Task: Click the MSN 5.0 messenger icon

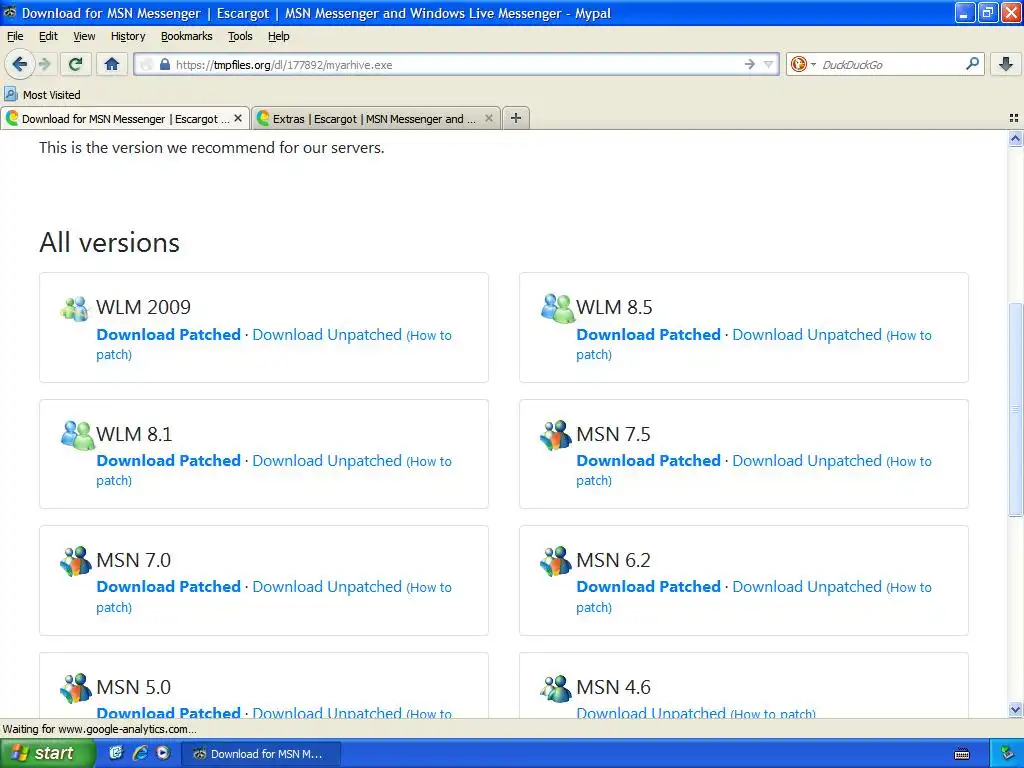Action: coord(76,688)
